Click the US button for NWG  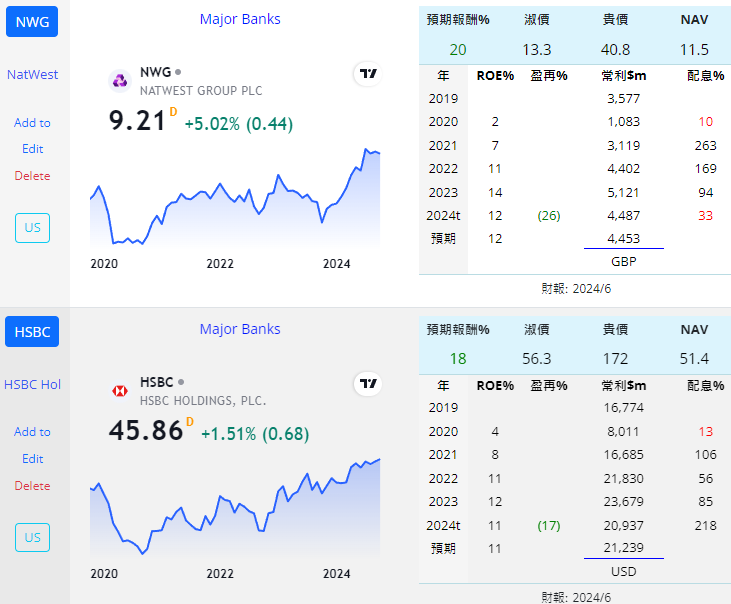point(32,228)
